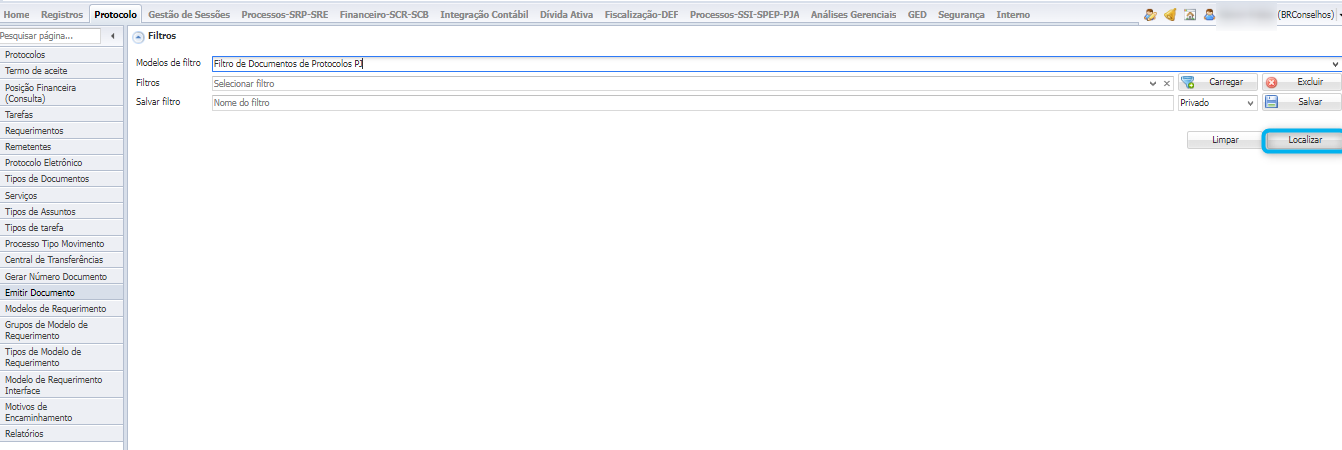1342x450 pixels.
Task: Collapse the sidebar with the left arrow
Action: click(x=113, y=36)
